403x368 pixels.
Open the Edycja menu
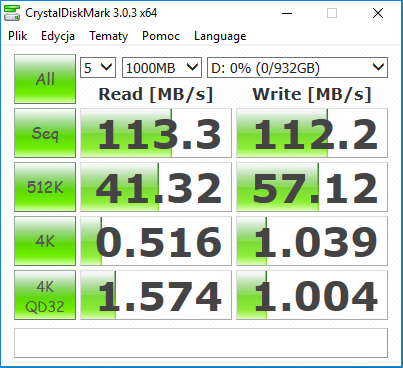[58, 36]
